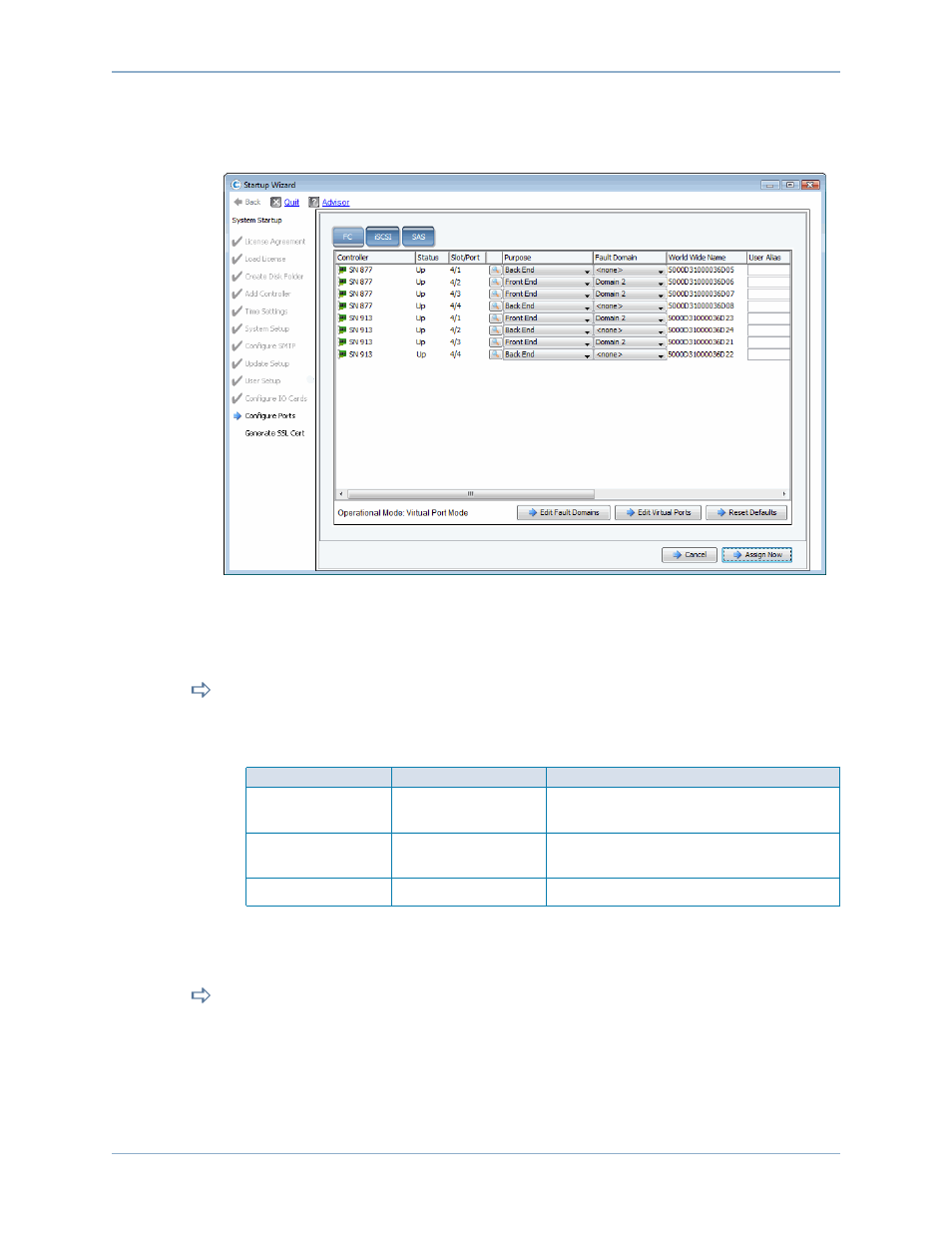Viewport: 952px width, 1233px height.
Task: Select the Generate SSL Cert step
Action: (x=274, y=433)
